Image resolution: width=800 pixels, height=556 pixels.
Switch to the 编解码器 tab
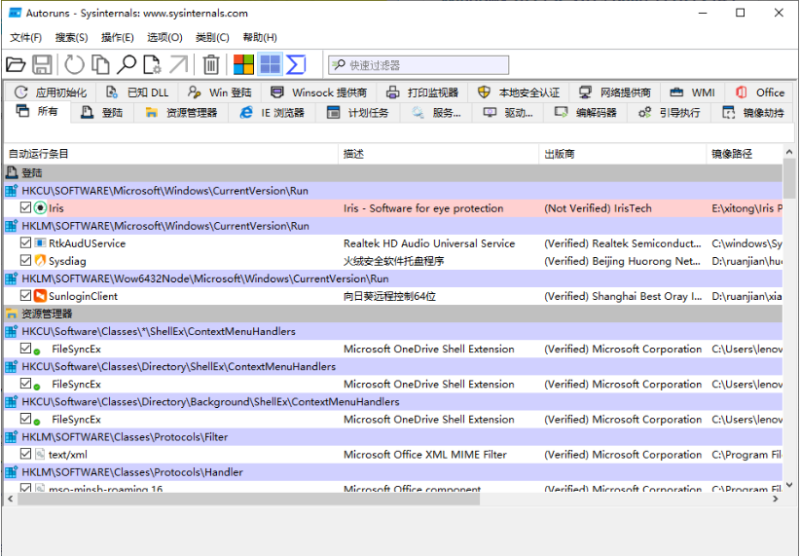pyautogui.click(x=586, y=112)
